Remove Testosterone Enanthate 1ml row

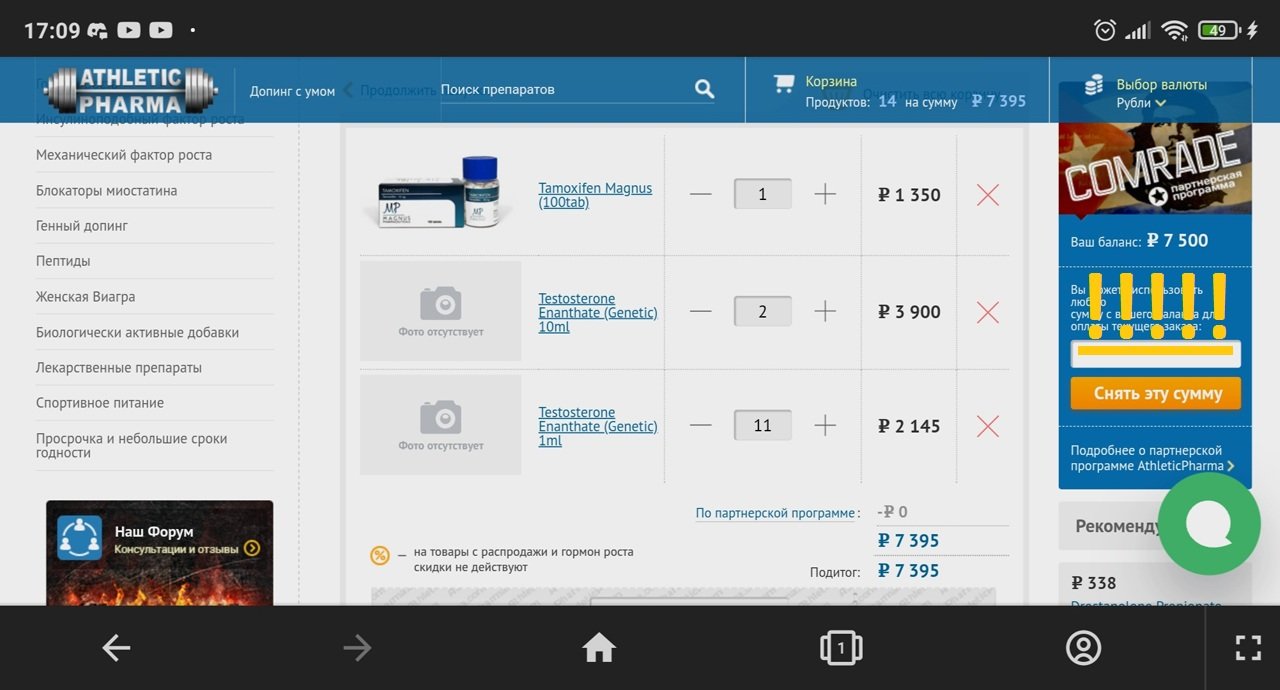tap(987, 426)
